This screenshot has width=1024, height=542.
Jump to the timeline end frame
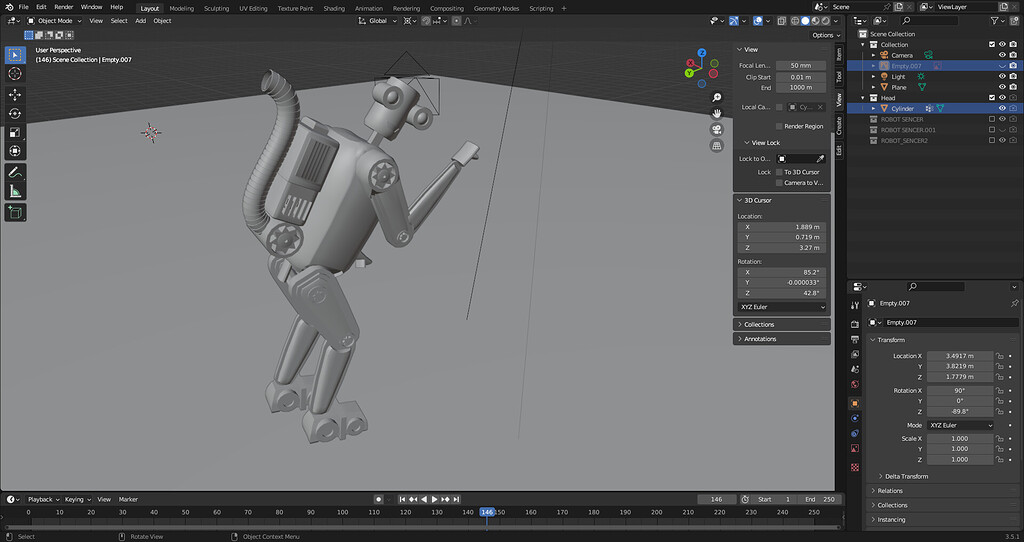coord(456,500)
